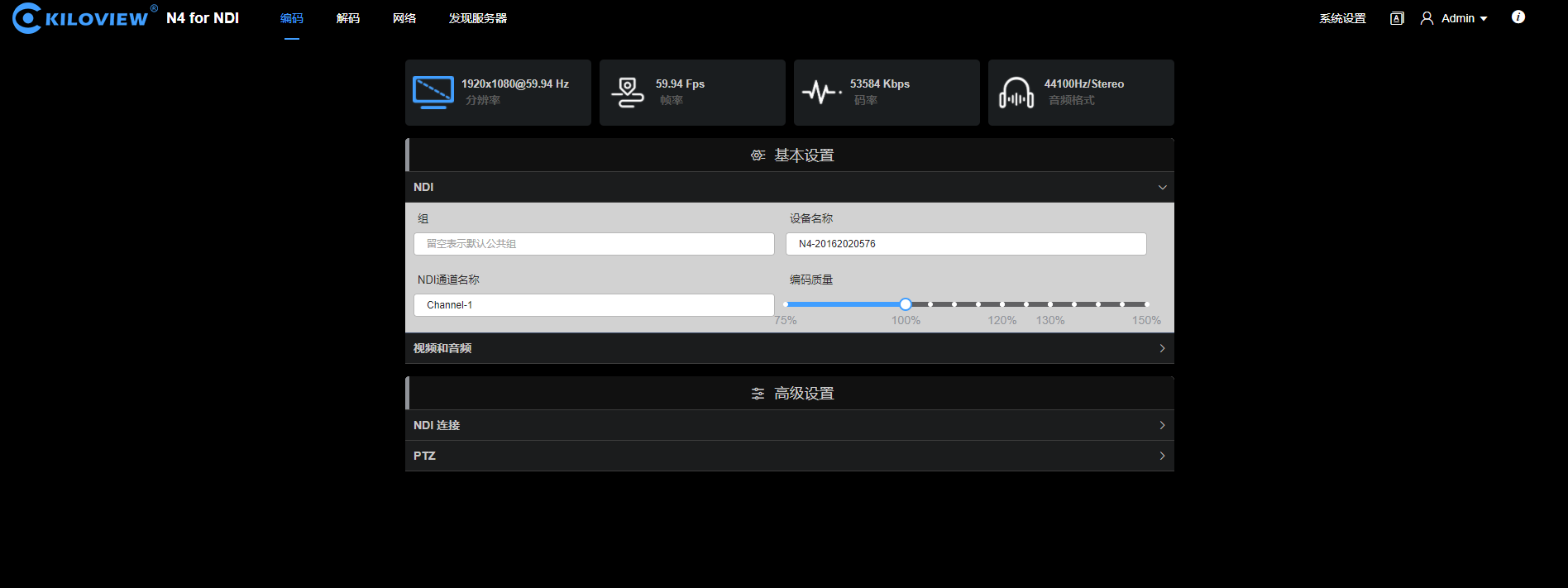Open 系统设置 (System Settings)
Screen dimensions: 1568x588
(1342, 18)
